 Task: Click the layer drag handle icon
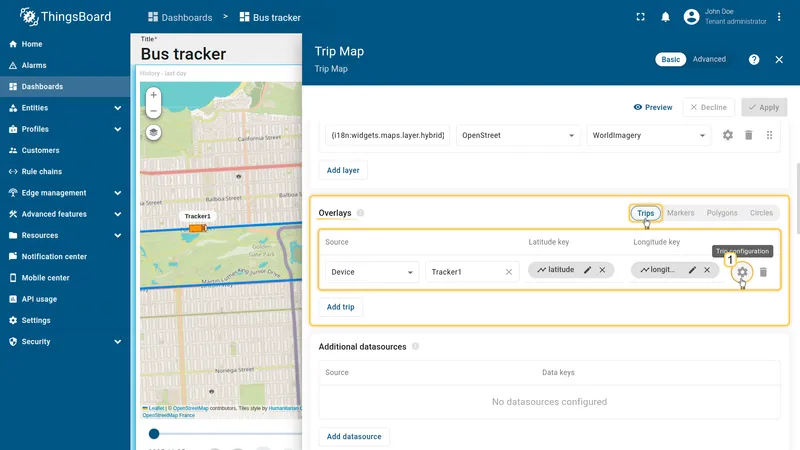[769, 135]
